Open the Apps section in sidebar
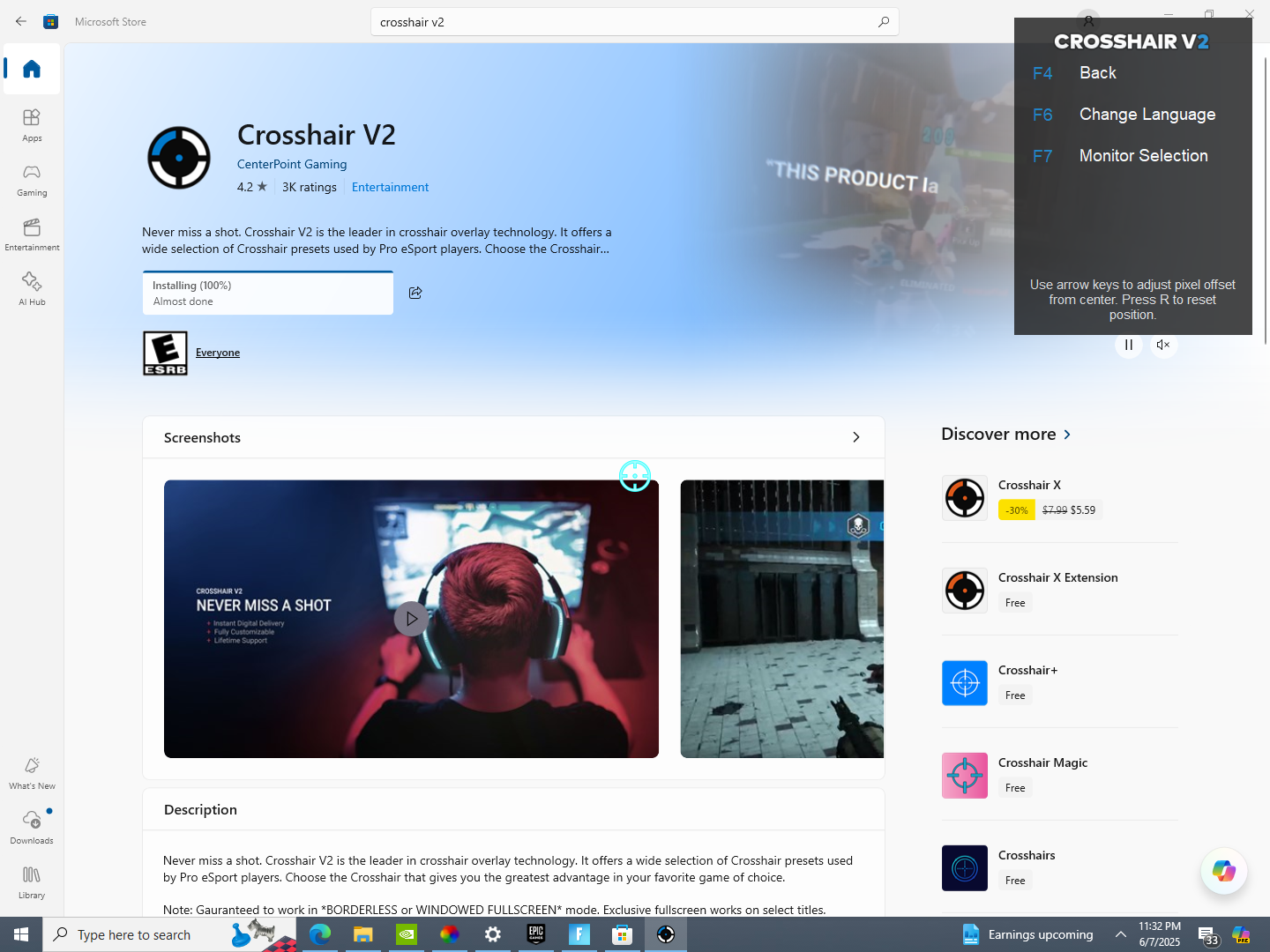Image resolution: width=1270 pixels, height=952 pixels. tap(32, 124)
